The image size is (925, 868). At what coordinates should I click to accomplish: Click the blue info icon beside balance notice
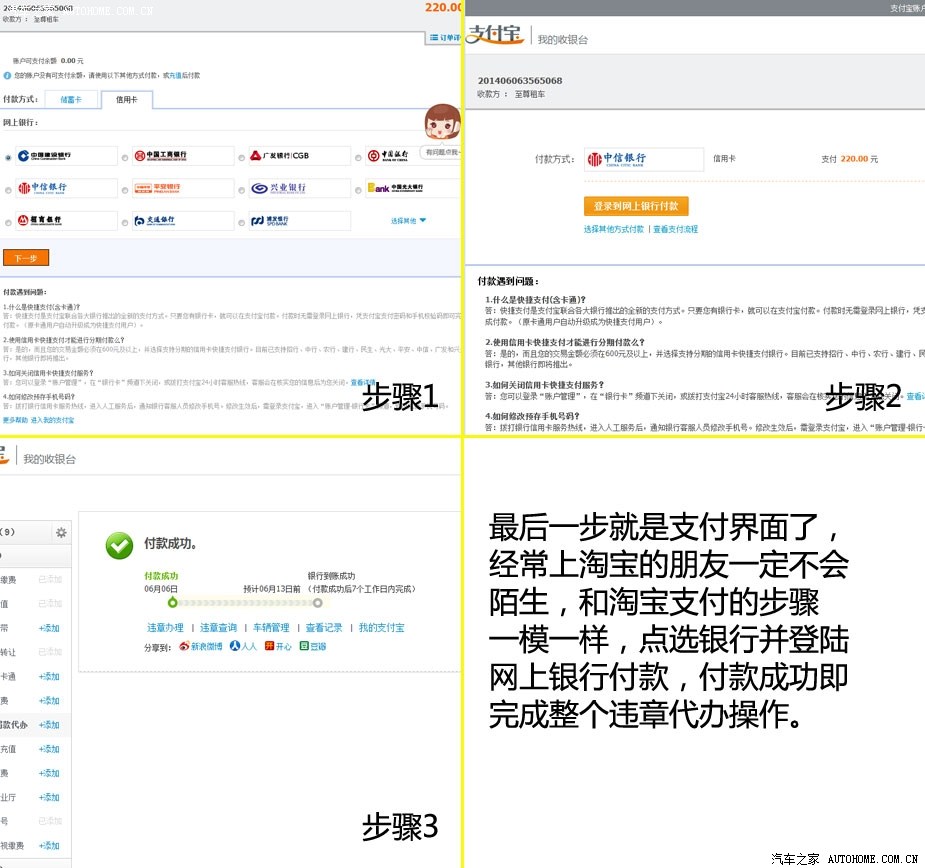[x=7, y=76]
